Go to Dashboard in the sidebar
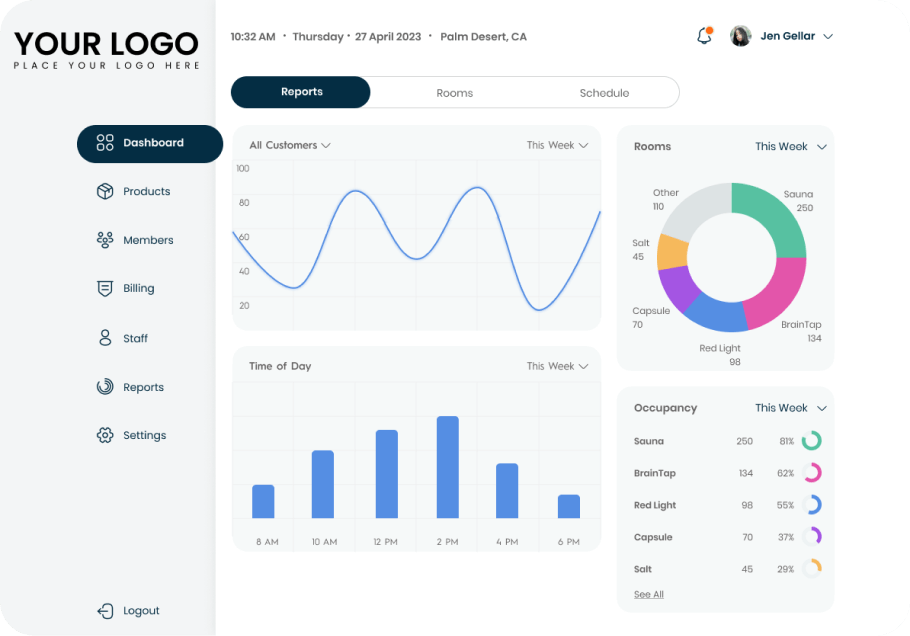Image resolution: width=910 pixels, height=636 pixels. click(150, 143)
